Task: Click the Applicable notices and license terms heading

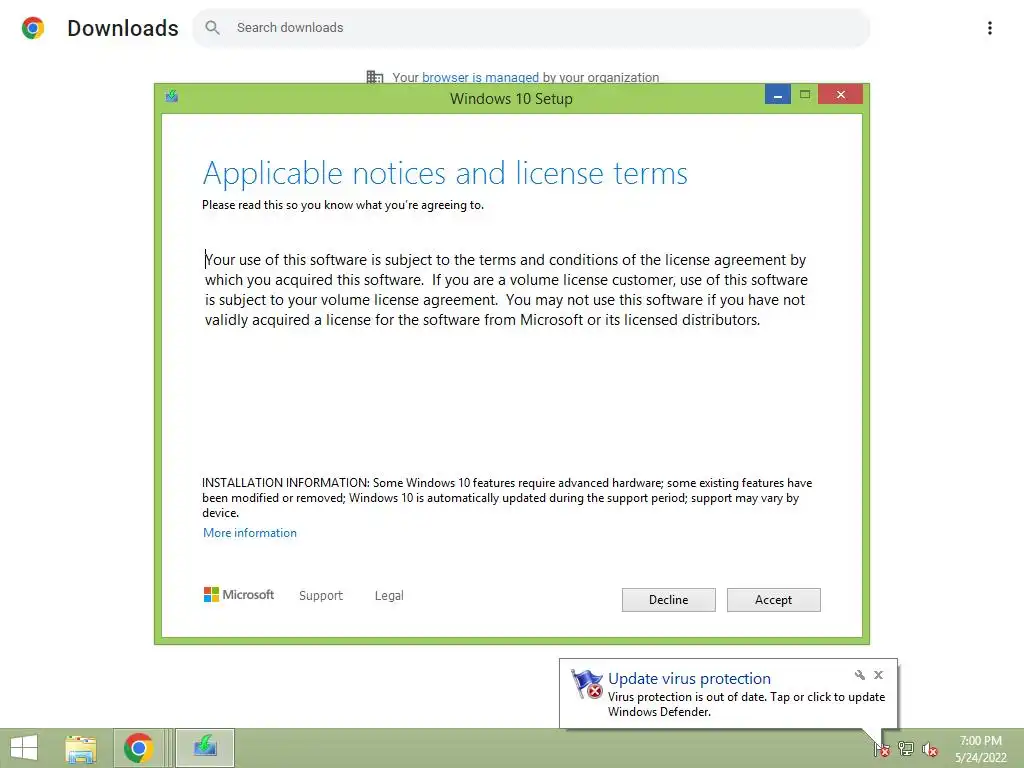Action: [x=445, y=173]
